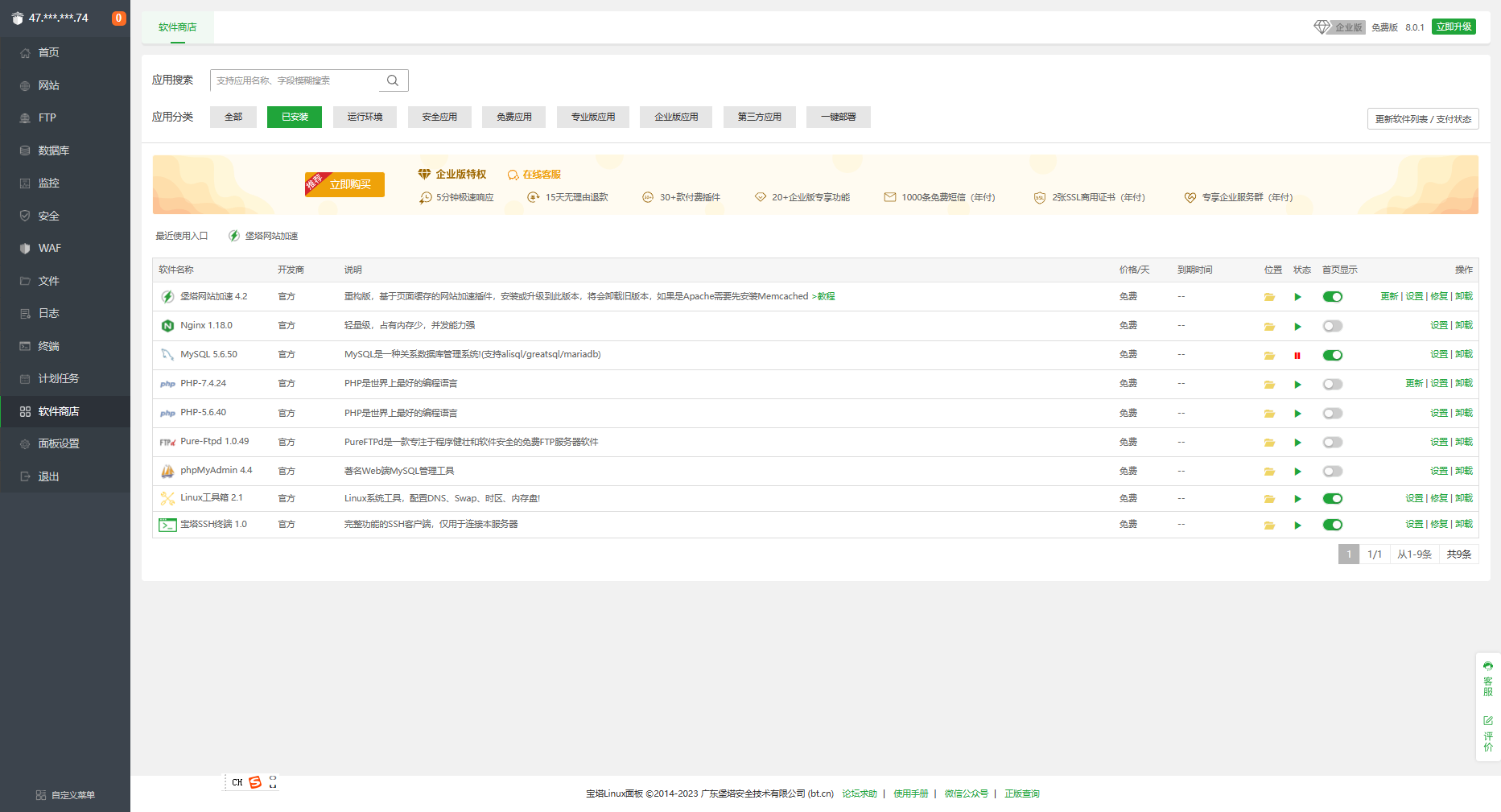Click the green status arrow for Nginx 1.18.0
Viewport: 1501px width, 812px height.
pyautogui.click(x=1297, y=326)
